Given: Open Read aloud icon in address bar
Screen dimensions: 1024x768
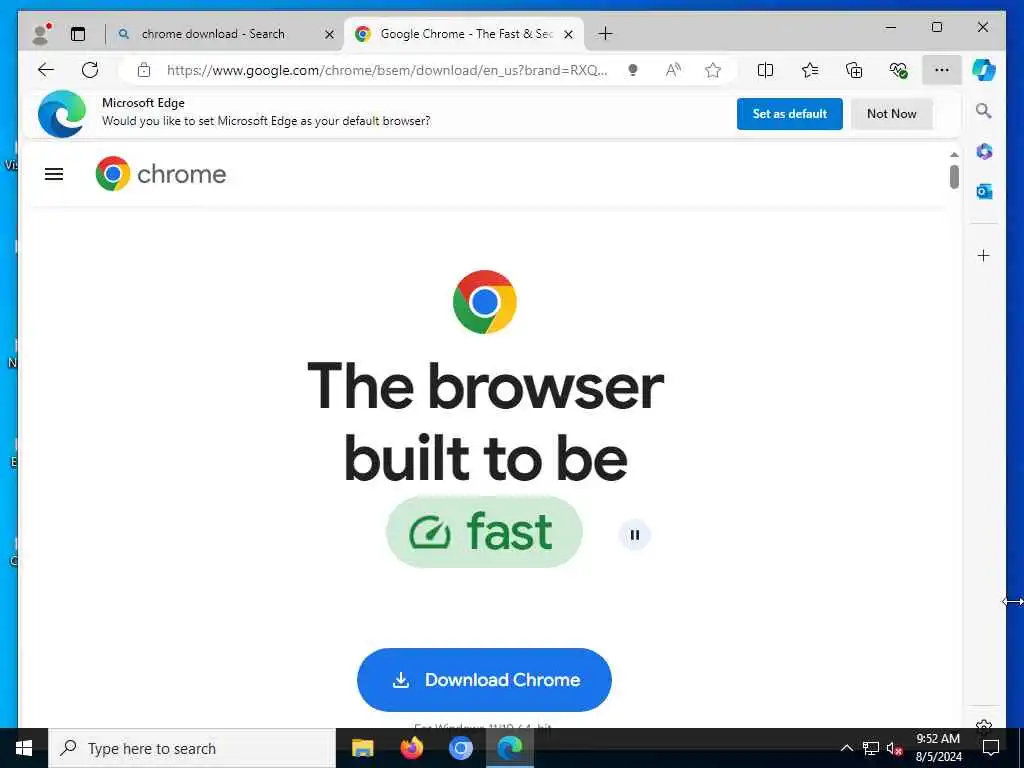Looking at the screenshot, I should click(x=673, y=70).
